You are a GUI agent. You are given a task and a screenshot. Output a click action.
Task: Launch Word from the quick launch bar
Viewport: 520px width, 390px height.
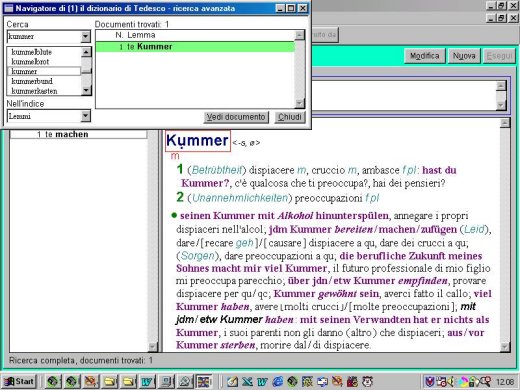(262, 381)
